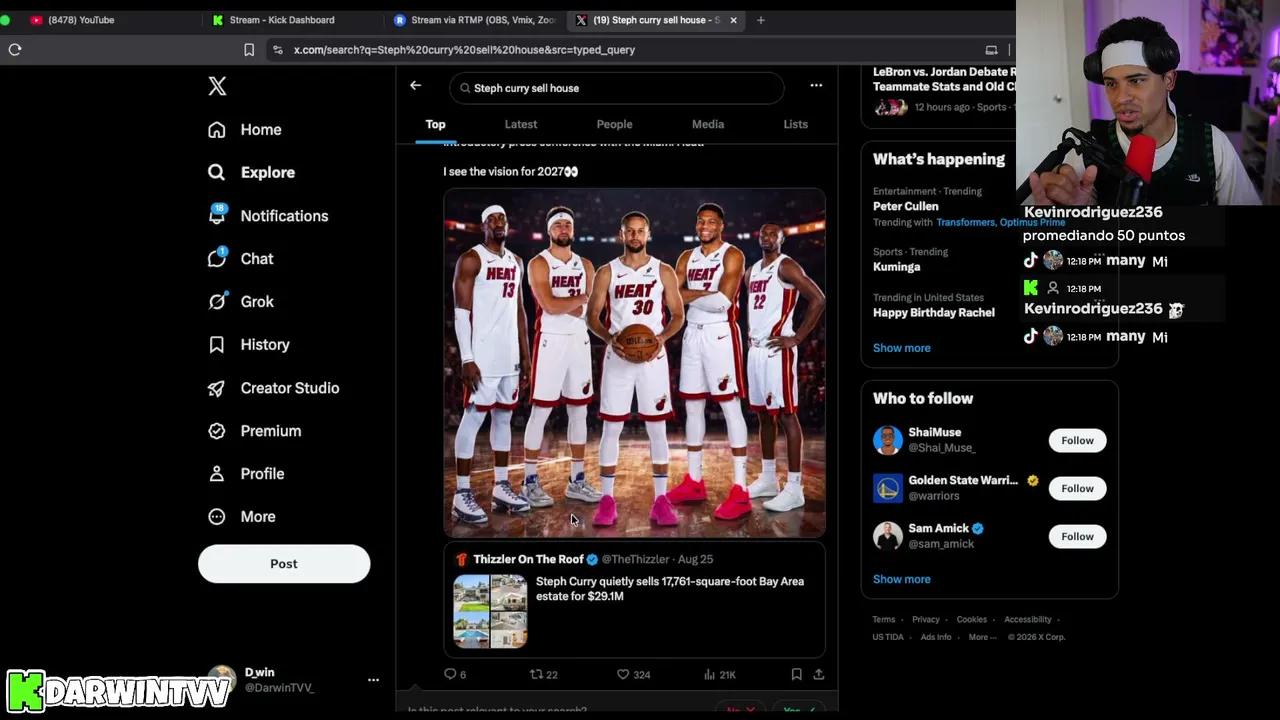This screenshot has width=1280, height=720.
Task: Open Steph Curry estate thumbnail
Action: [490, 611]
